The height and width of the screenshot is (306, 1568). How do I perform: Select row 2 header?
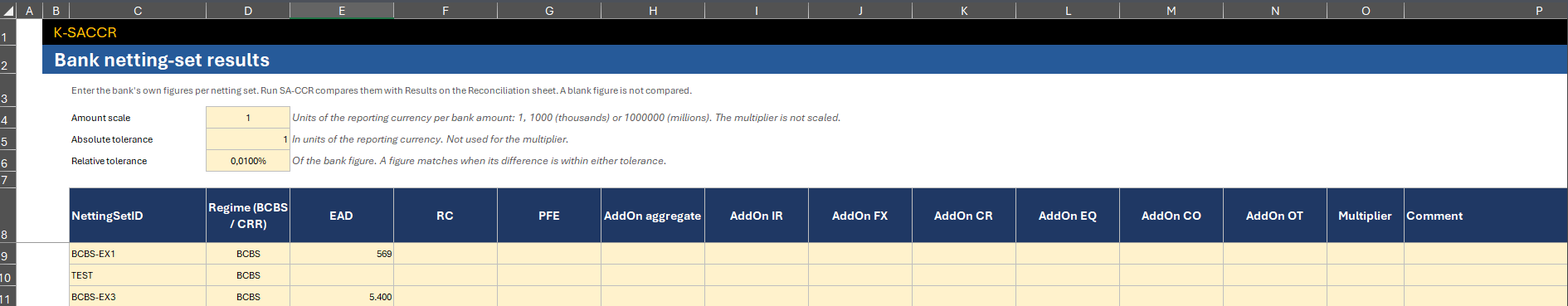pyautogui.click(x=8, y=60)
